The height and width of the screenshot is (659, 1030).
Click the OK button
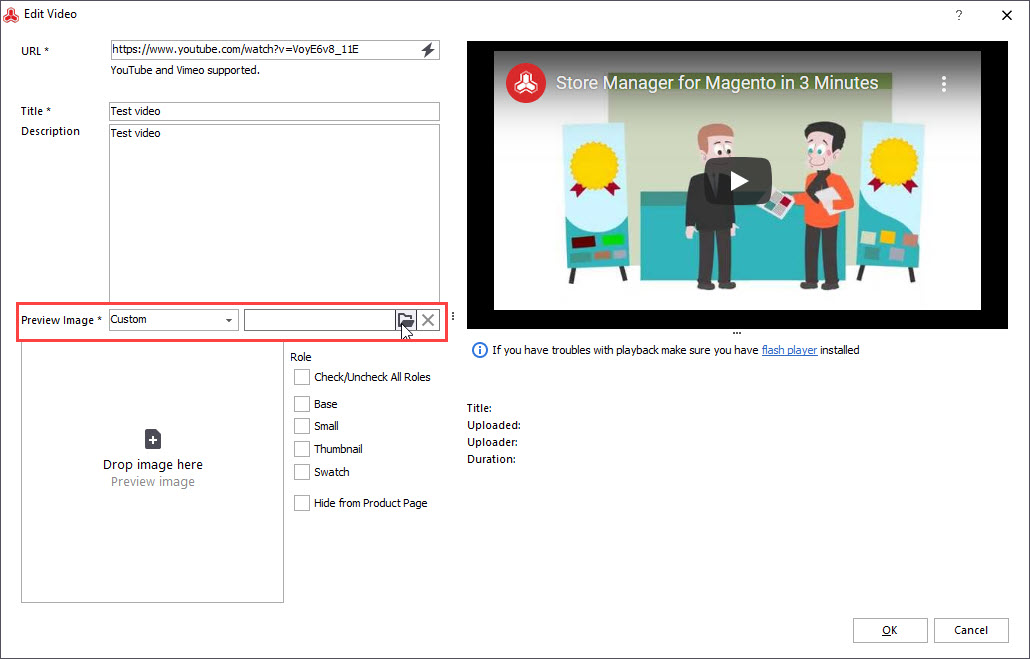point(890,630)
